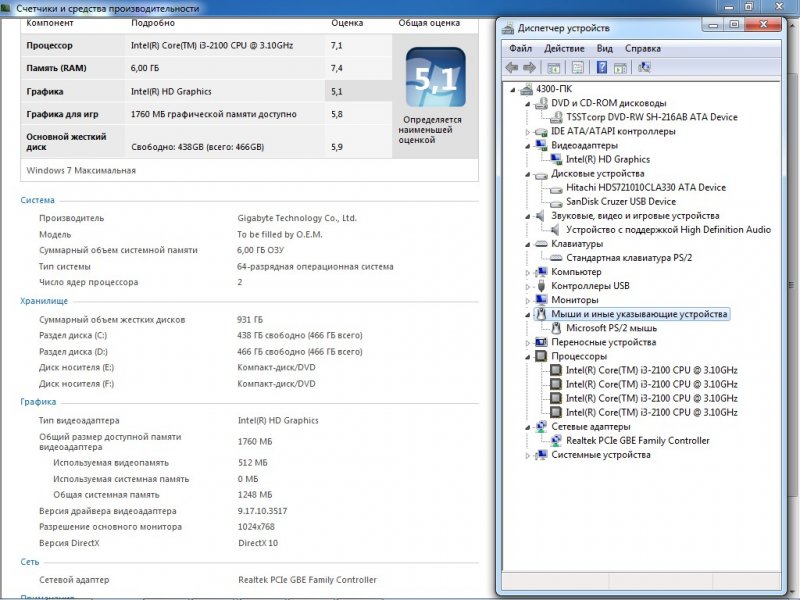This screenshot has height=600, width=800.
Task: Click the Show/Hide console tree toolbar icon
Action: (553, 67)
